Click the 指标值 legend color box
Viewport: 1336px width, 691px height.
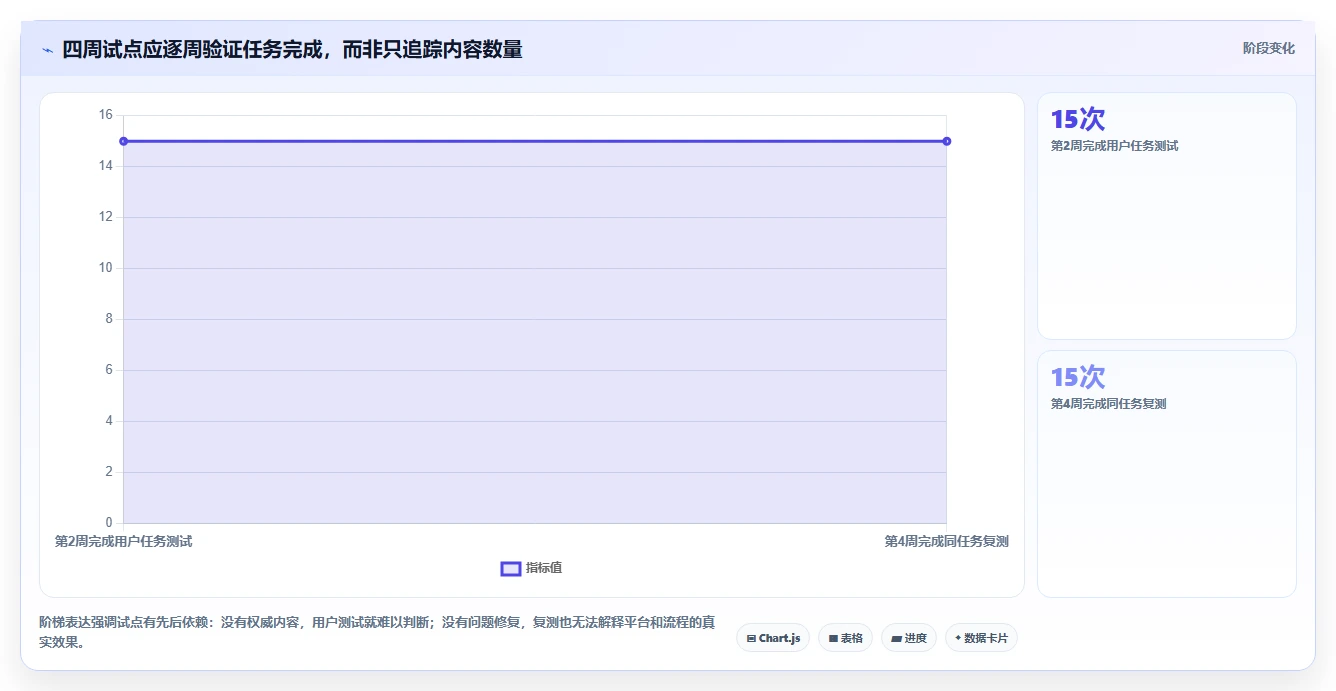click(x=510, y=568)
